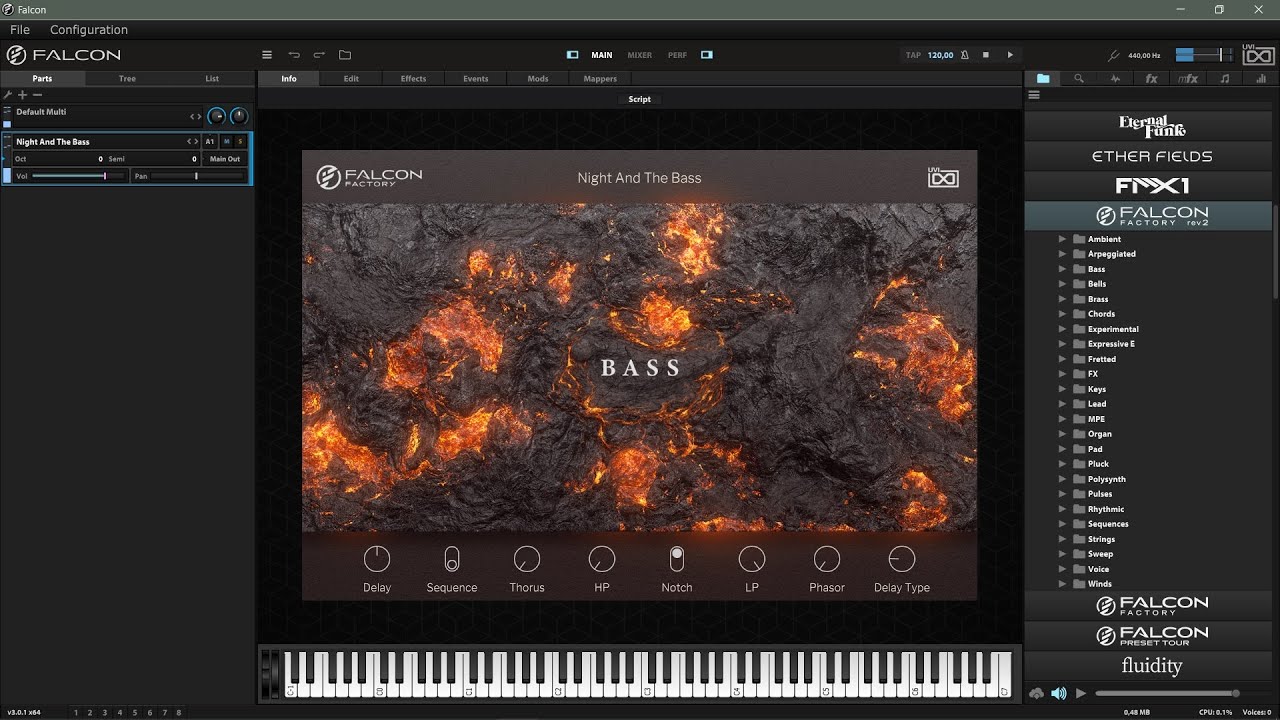Toggle the Sequence switch
Viewport: 1280px width, 720px height.
(452, 559)
